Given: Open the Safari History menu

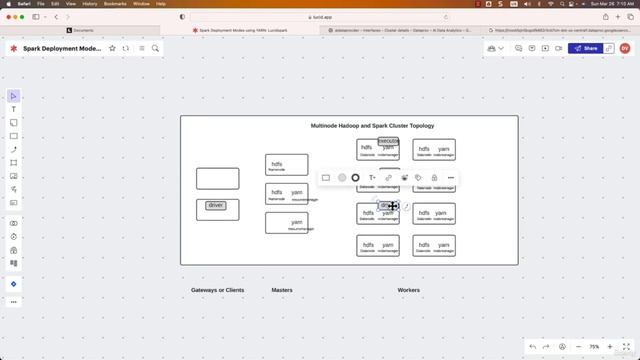Looking at the screenshot, I should point(90,4).
